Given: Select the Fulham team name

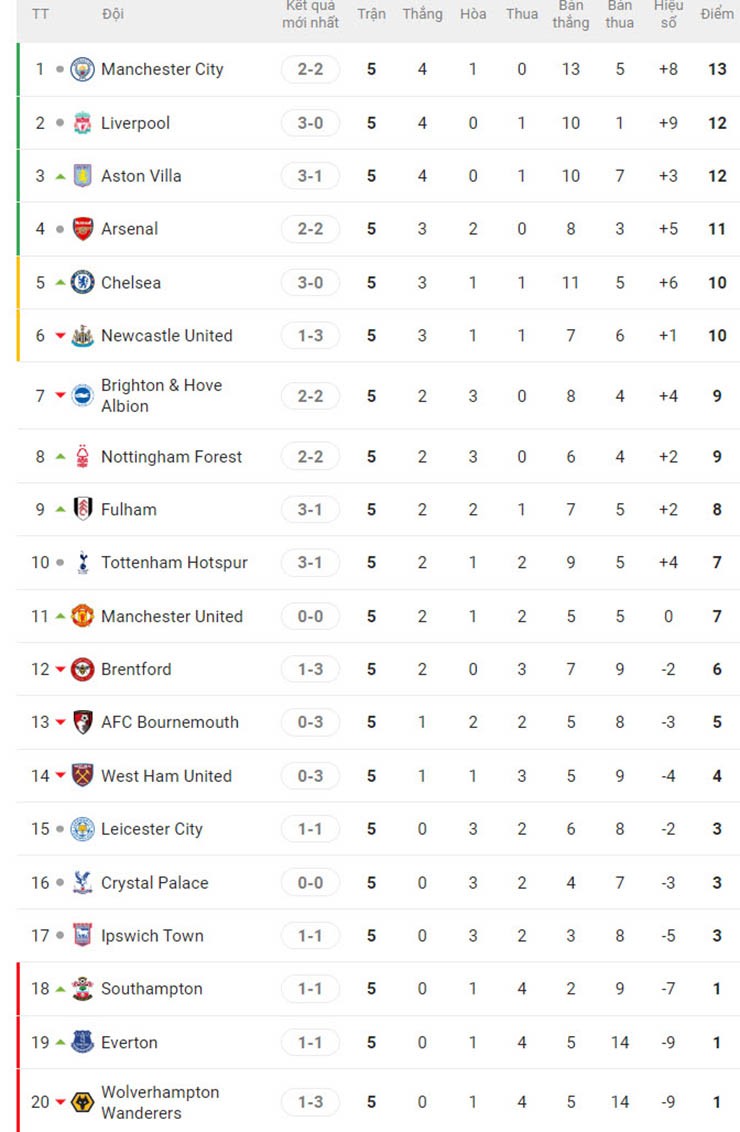Looking at the screenshot, I should 129,510.
